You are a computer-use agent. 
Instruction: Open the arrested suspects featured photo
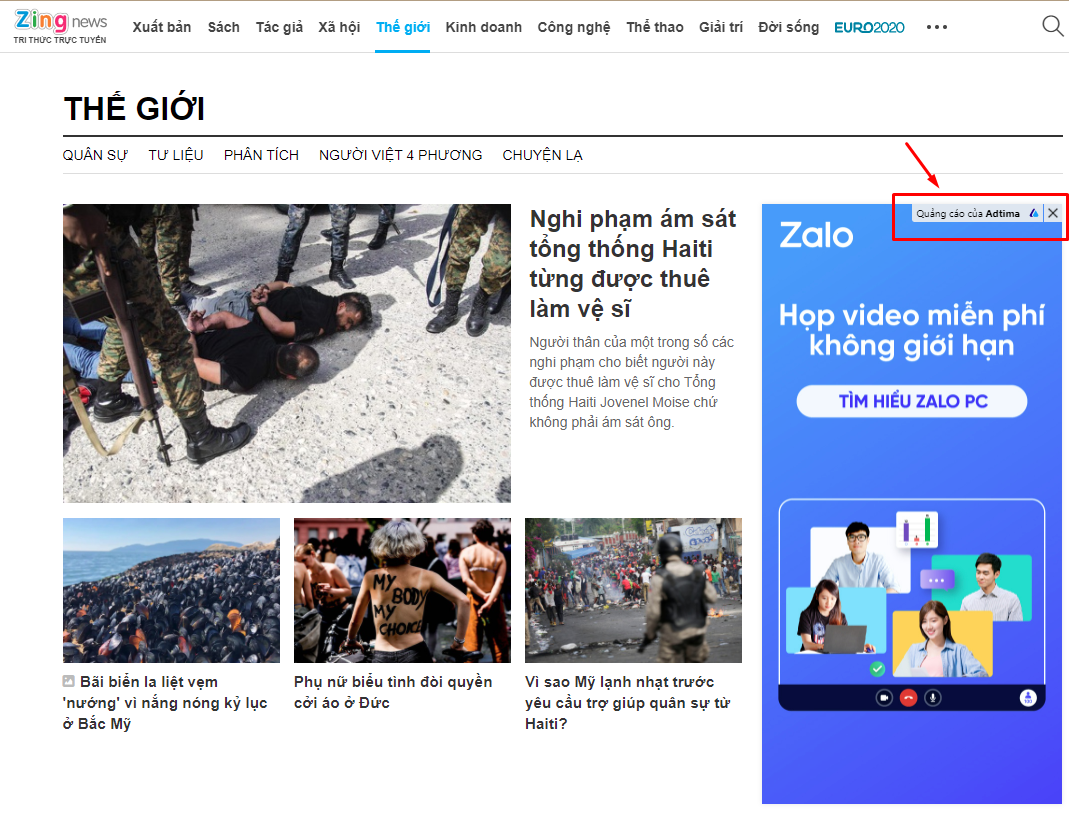pos(287,353)
